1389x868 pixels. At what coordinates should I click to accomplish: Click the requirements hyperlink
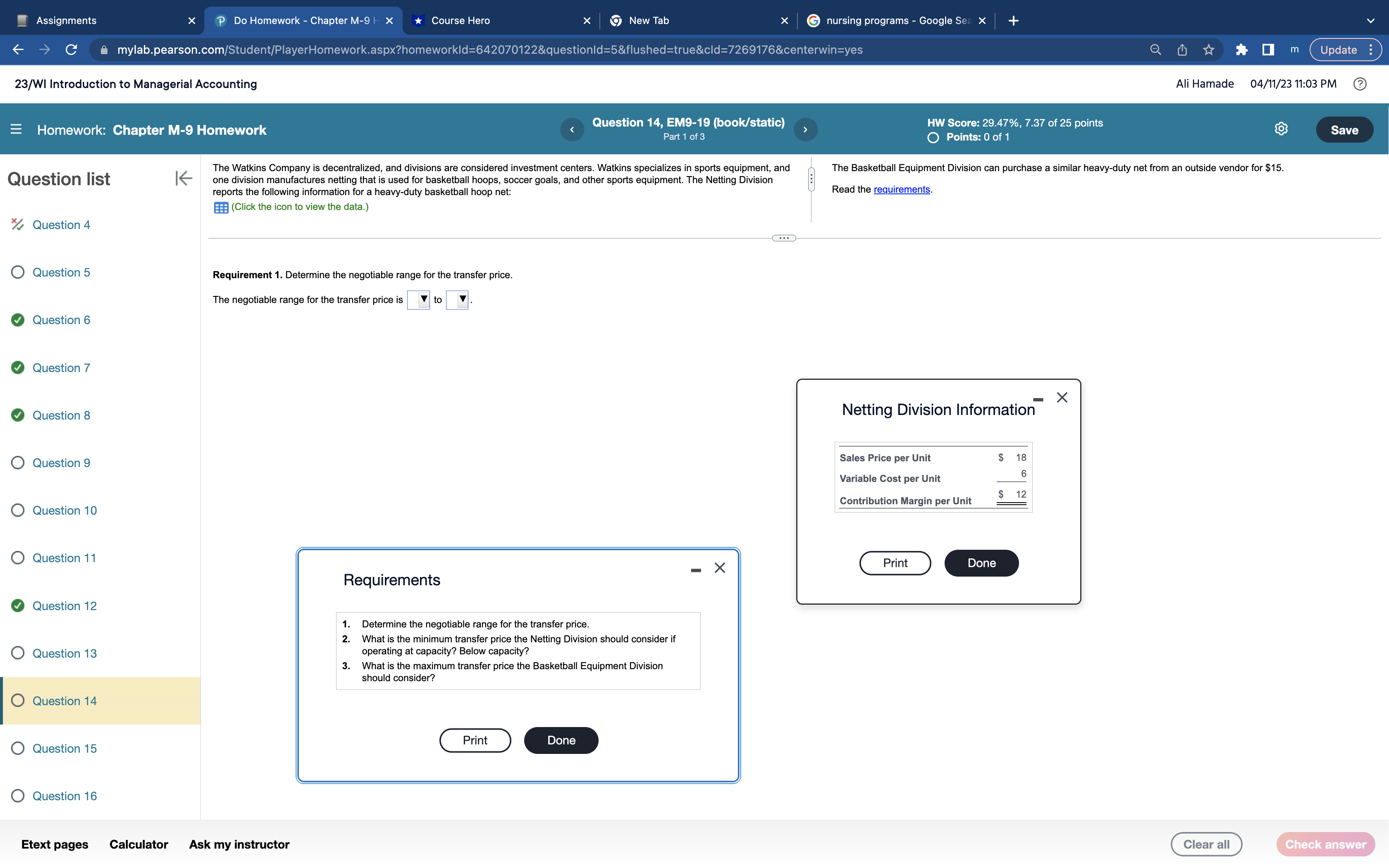901,189
